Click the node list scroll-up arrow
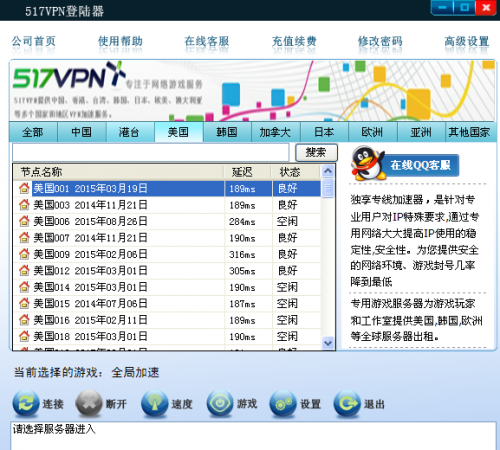This screenshot has width=500, height=450. pyautogui.click(x=328, y=171)
